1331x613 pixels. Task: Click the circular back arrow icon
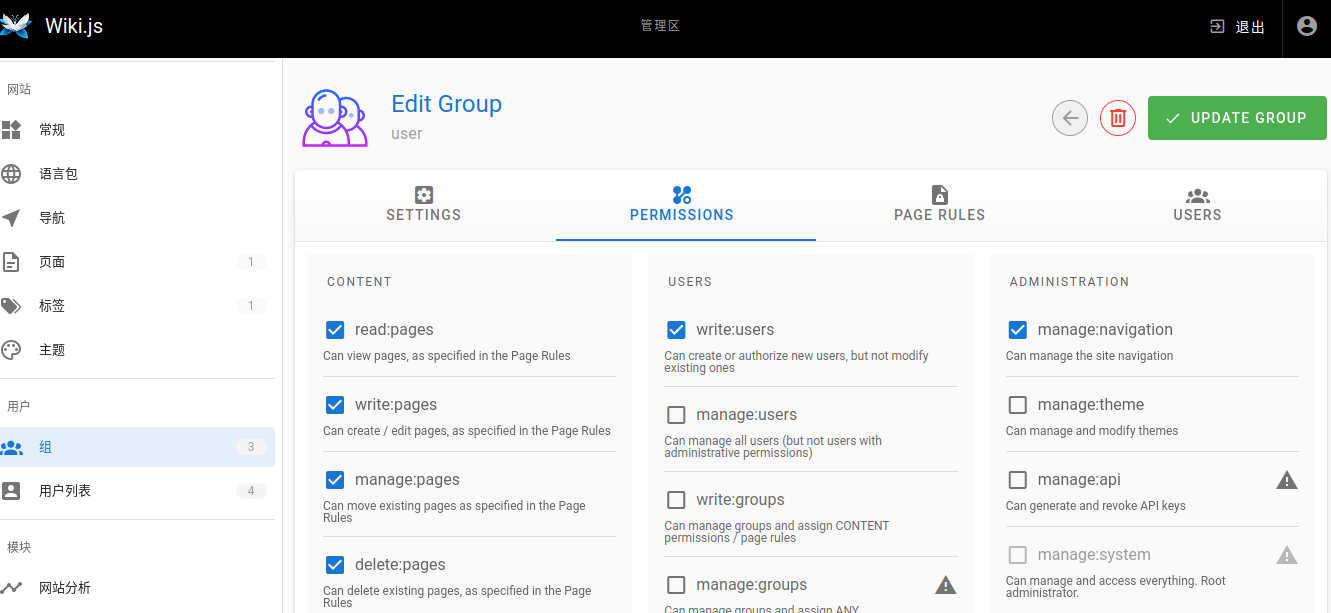click(x=1069, y=117)
